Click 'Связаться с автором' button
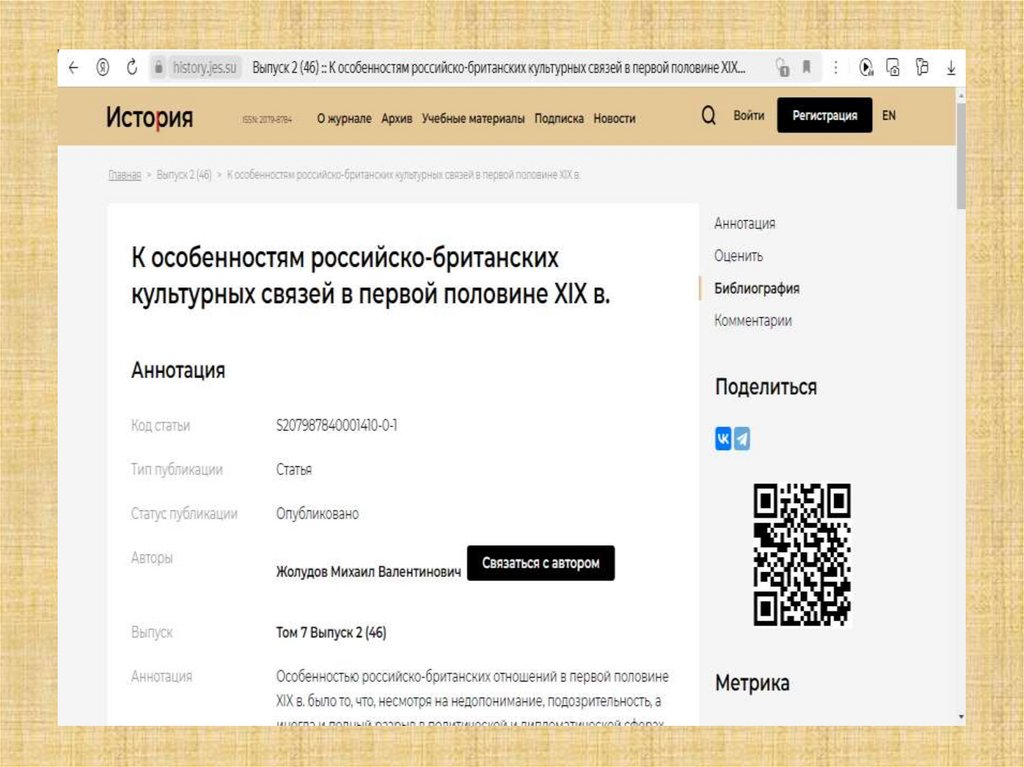 [x=540, y=563]
